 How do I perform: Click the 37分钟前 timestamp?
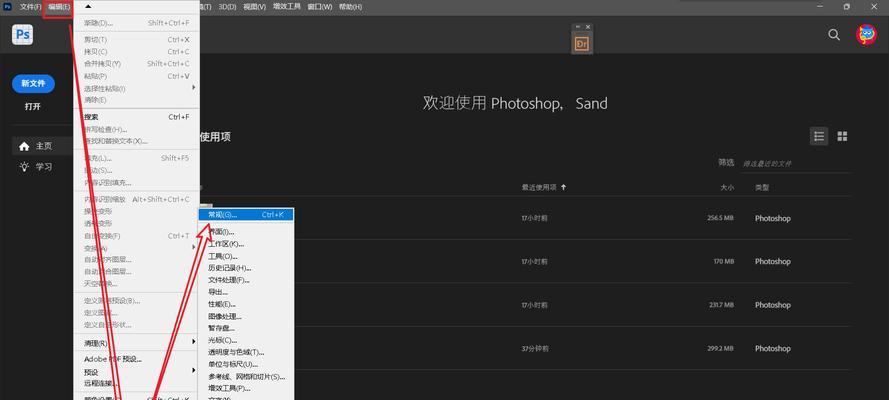tap(535, 348)
